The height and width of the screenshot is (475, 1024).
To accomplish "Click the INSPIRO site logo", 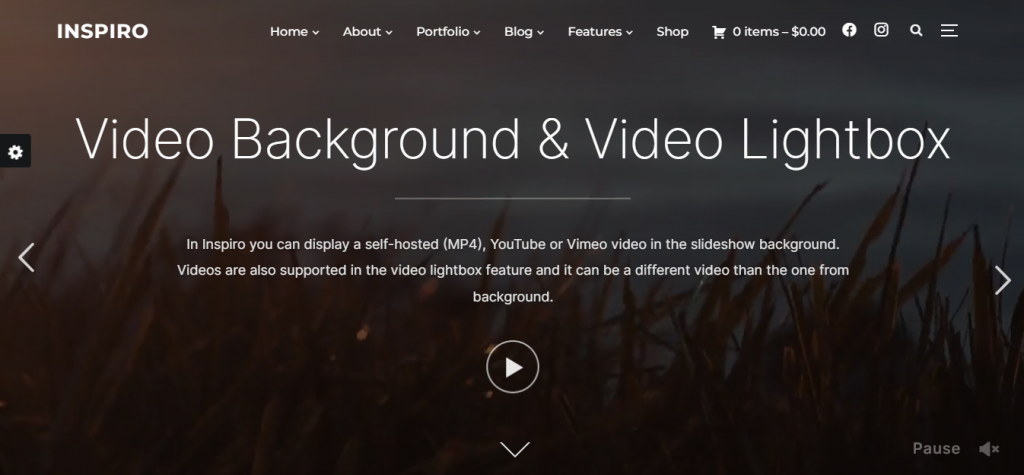I will coord(102,31).
